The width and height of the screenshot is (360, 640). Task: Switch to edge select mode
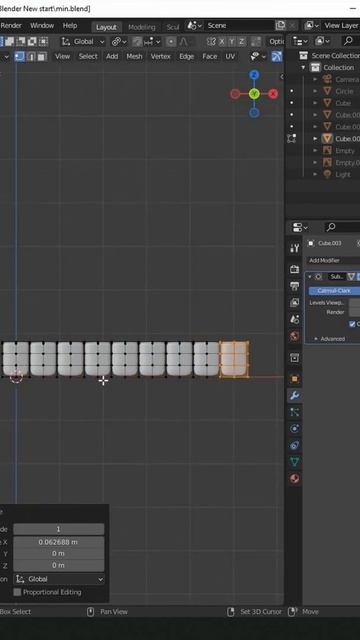31,56
